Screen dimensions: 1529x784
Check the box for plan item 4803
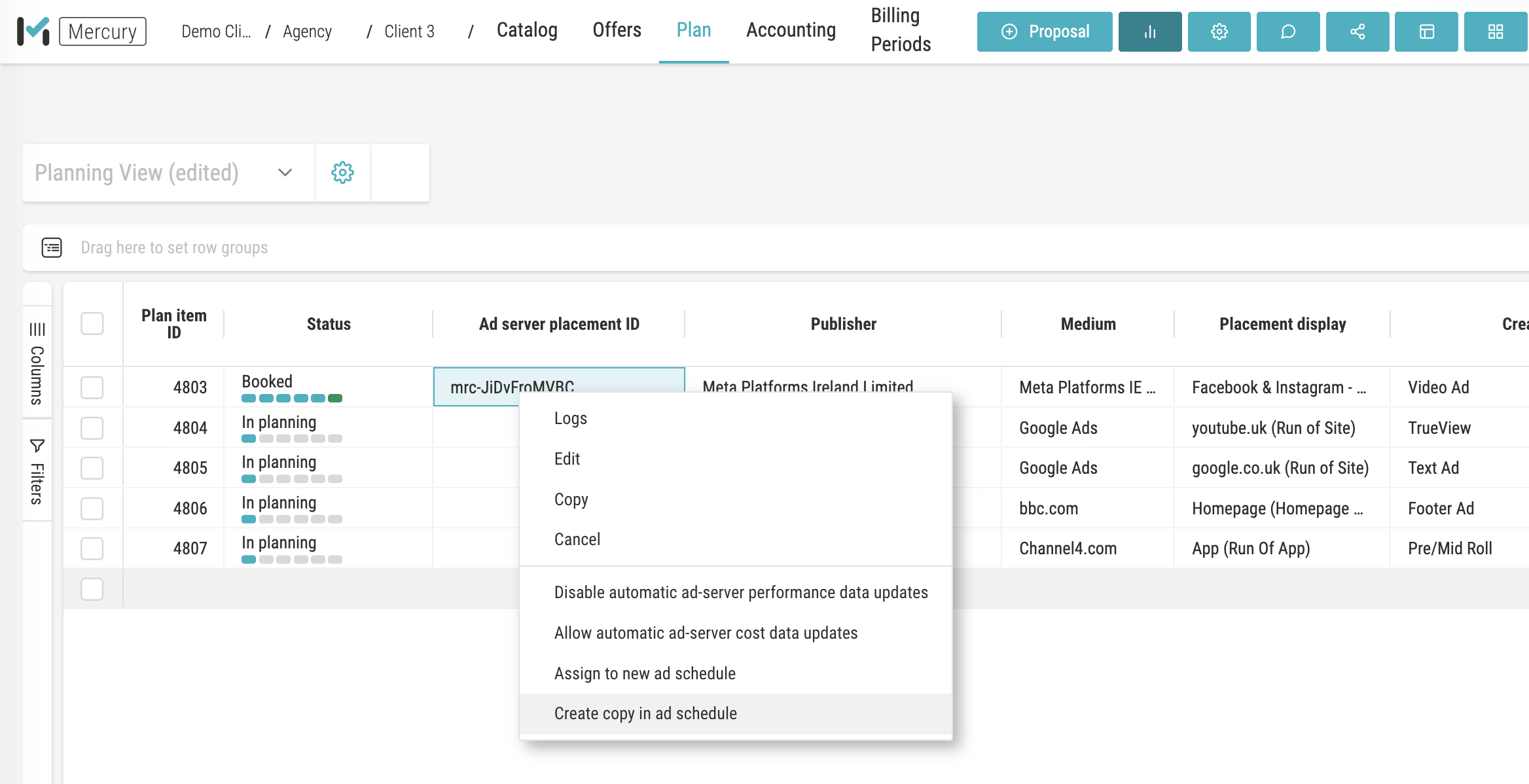[x=92, y=387]
